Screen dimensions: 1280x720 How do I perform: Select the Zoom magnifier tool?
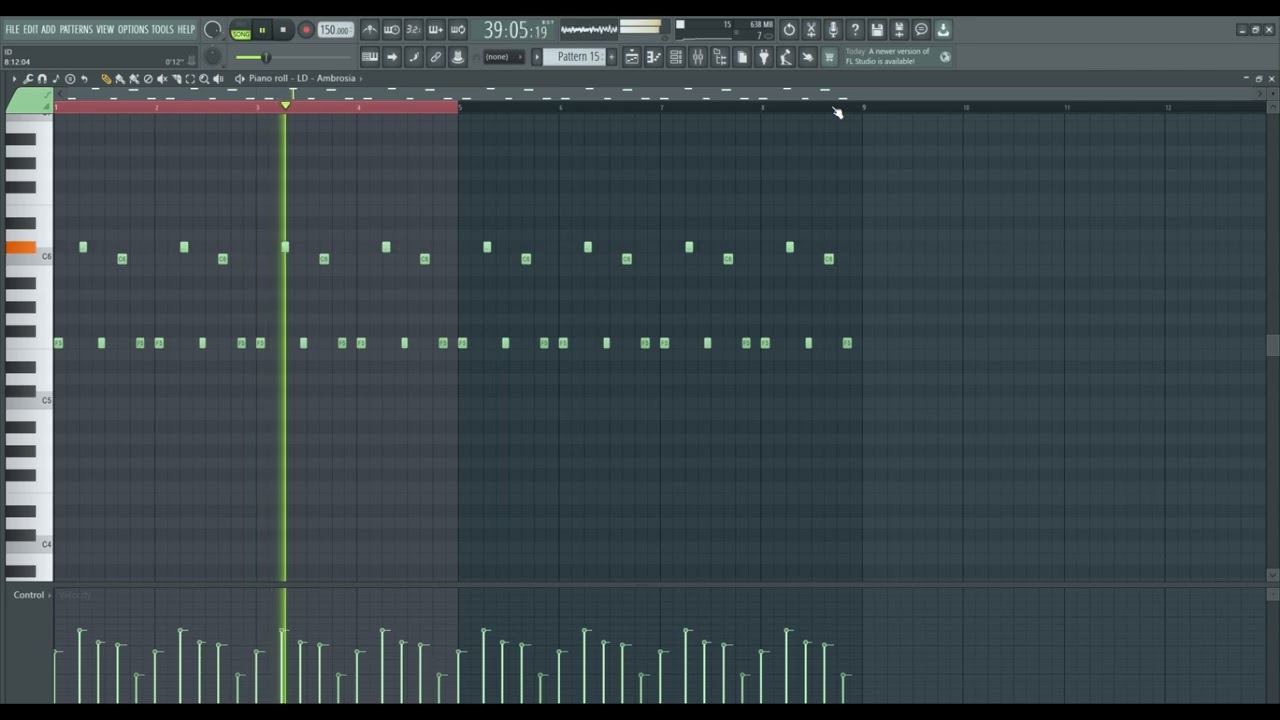click(204, 78)
